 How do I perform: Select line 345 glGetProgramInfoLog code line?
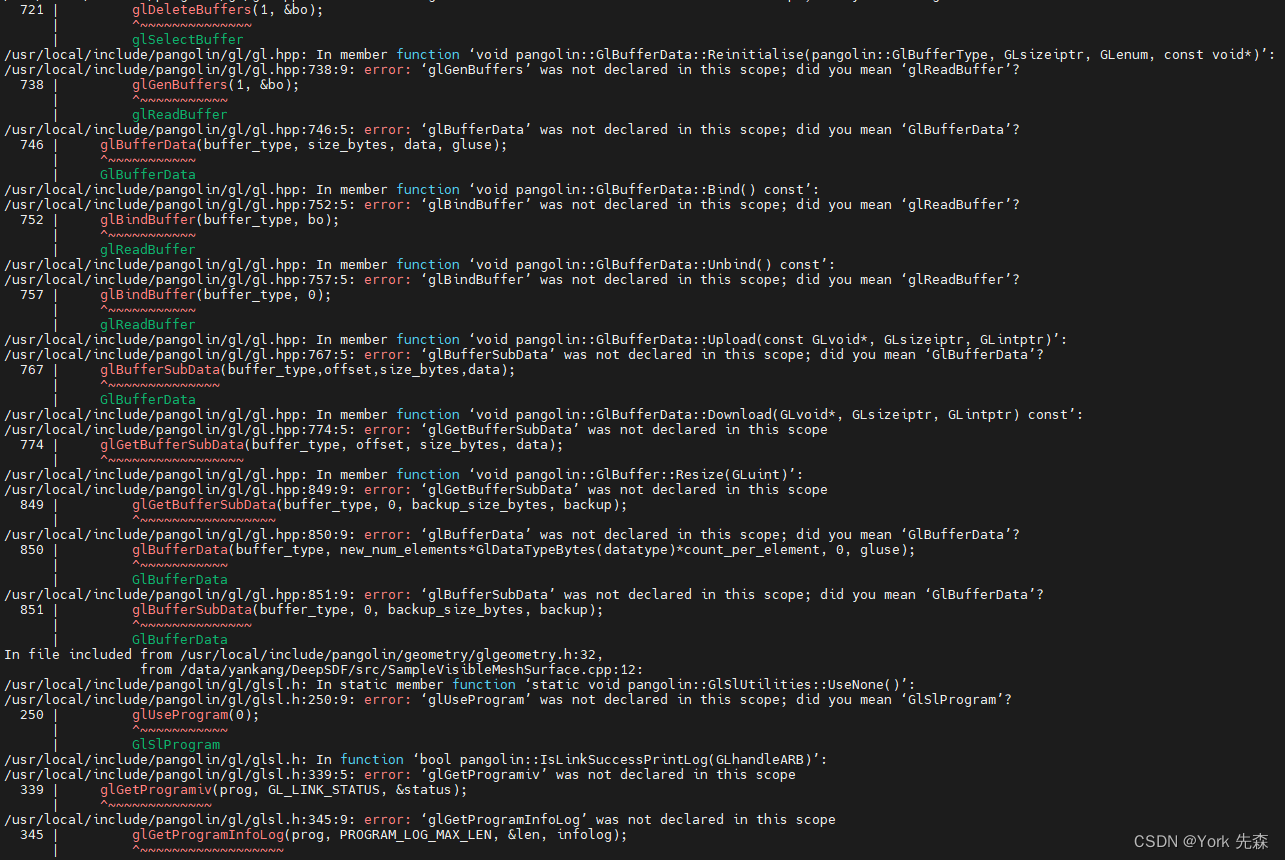pyautogui.click(x=379, y=834)
